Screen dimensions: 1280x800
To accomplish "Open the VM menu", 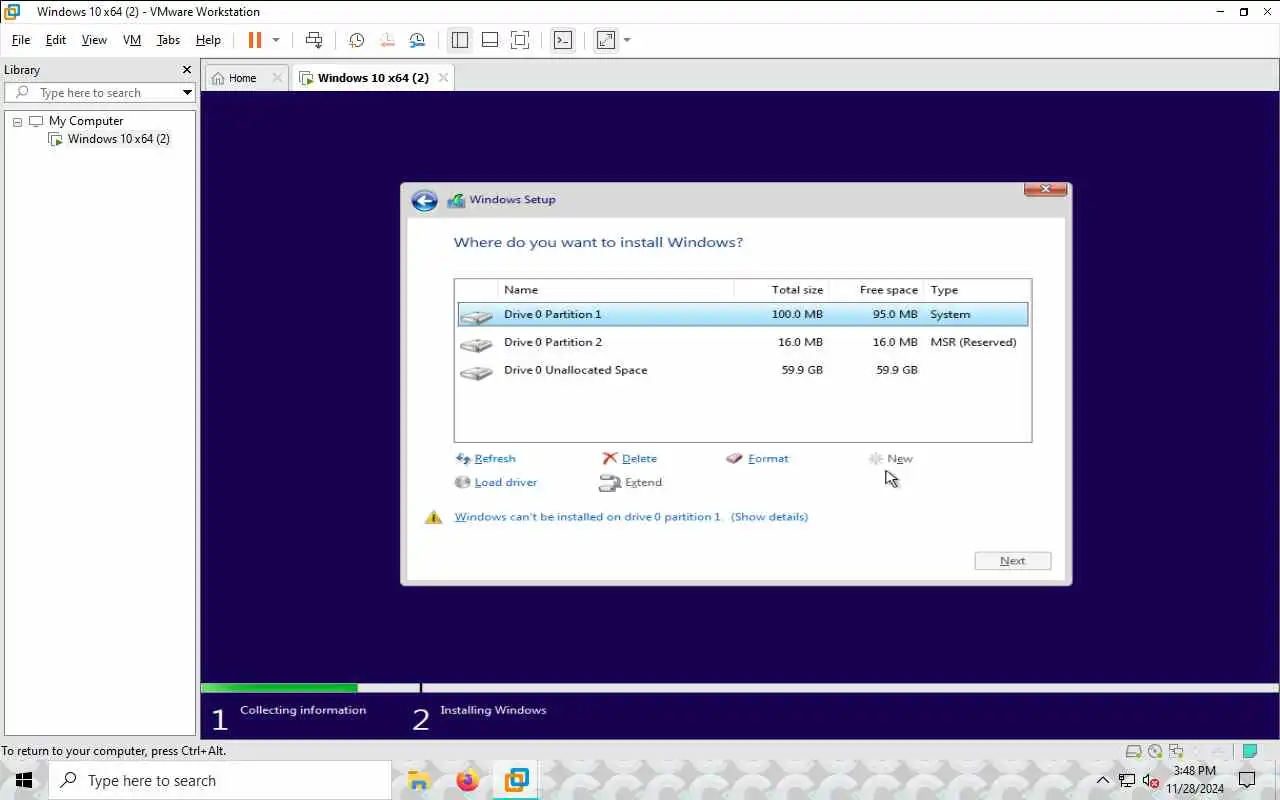I will pos(132,40).
